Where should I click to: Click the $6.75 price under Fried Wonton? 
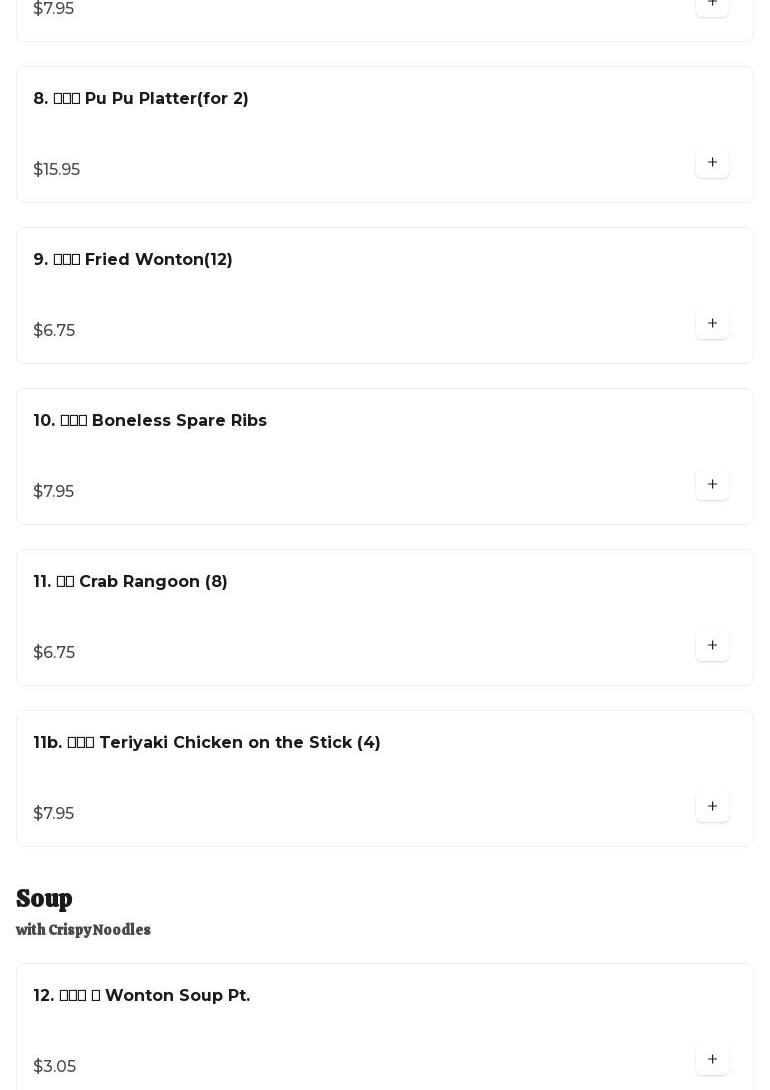coord(54,330)
